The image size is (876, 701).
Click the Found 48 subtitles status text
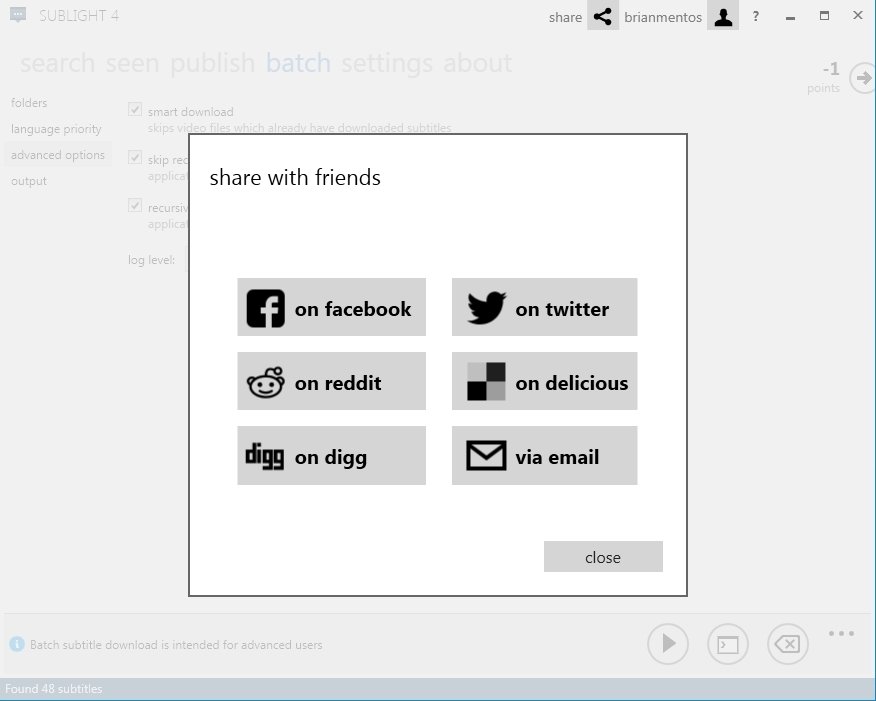pyautogui.click(x=54, y=689)
